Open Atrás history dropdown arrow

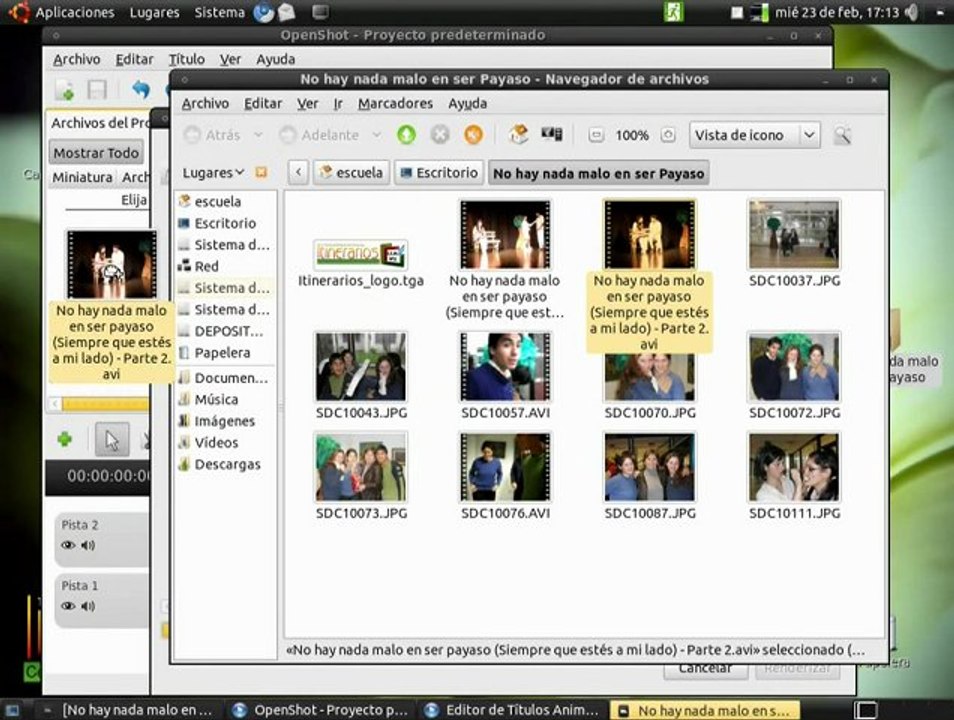258,135
